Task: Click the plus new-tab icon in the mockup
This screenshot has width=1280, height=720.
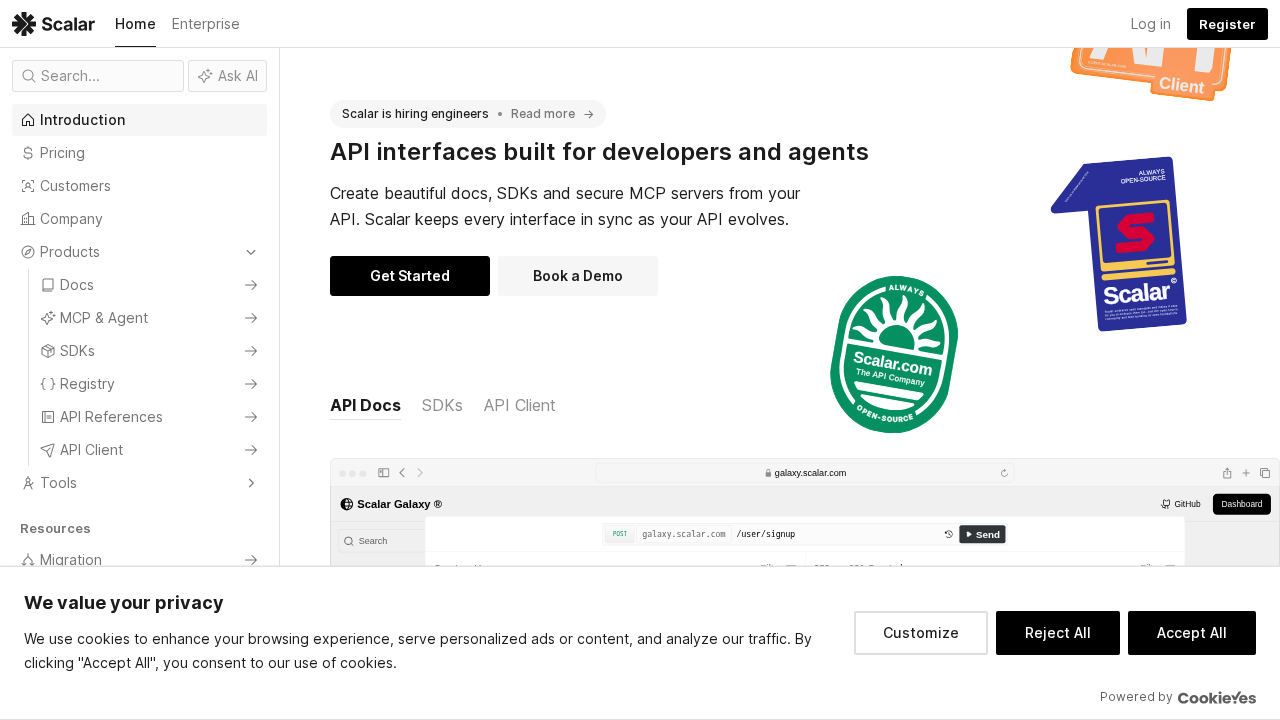Action: point(1246,473)
